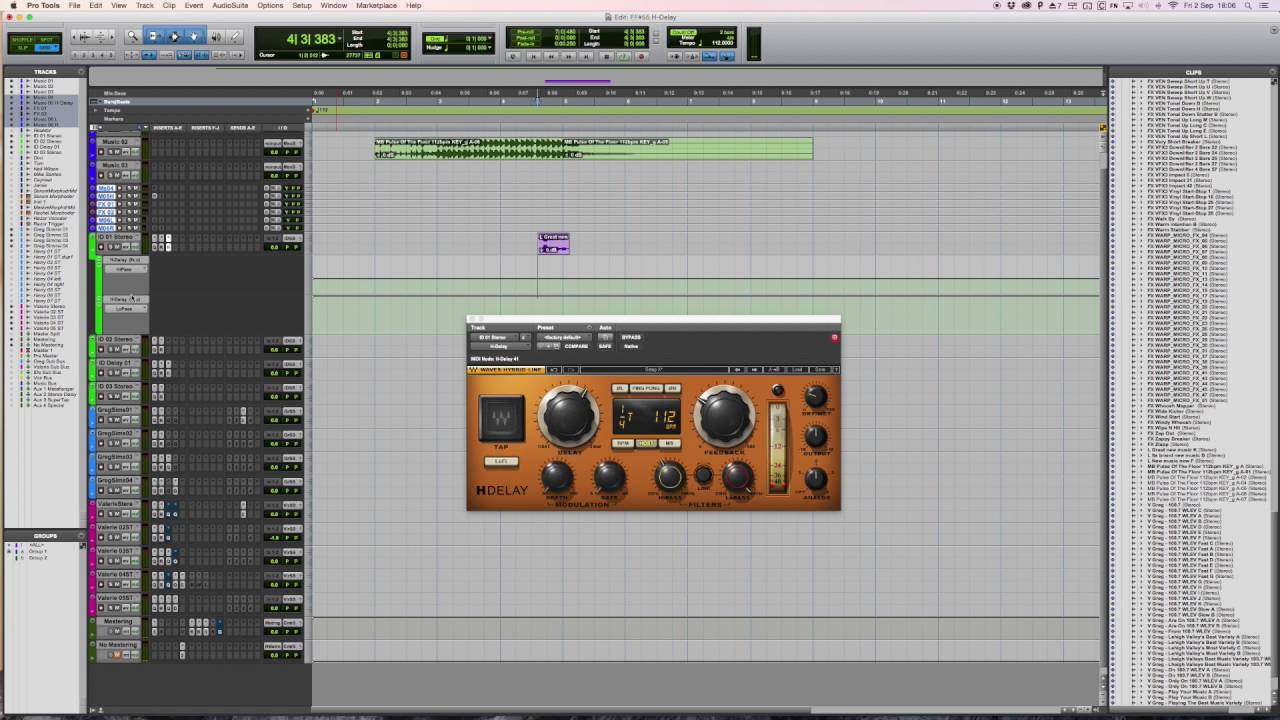Click the large Delay time knob
The width and height of the screenshot is (1280, 720).
568,416
